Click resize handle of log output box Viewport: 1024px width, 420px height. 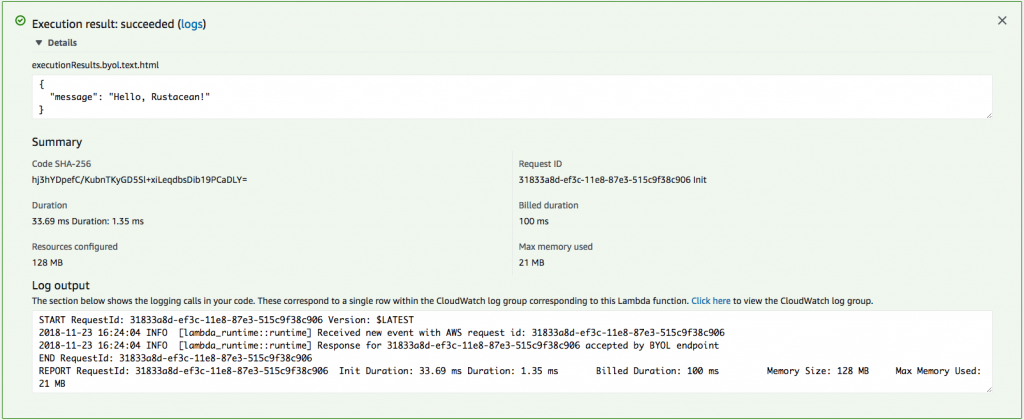[988, 388]
